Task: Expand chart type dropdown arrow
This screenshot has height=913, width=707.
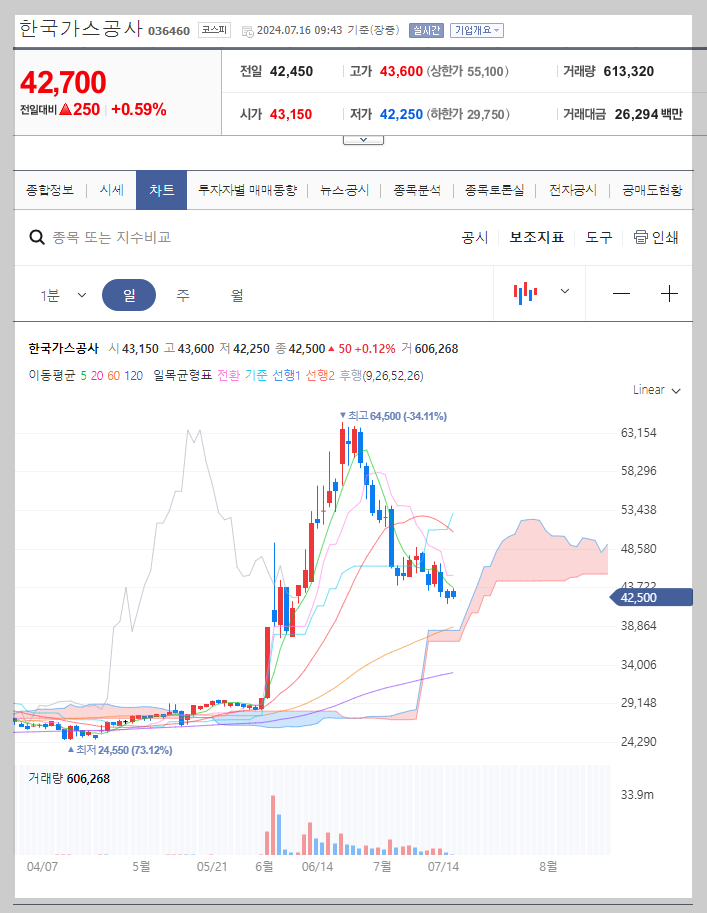Action: point(564,291)
